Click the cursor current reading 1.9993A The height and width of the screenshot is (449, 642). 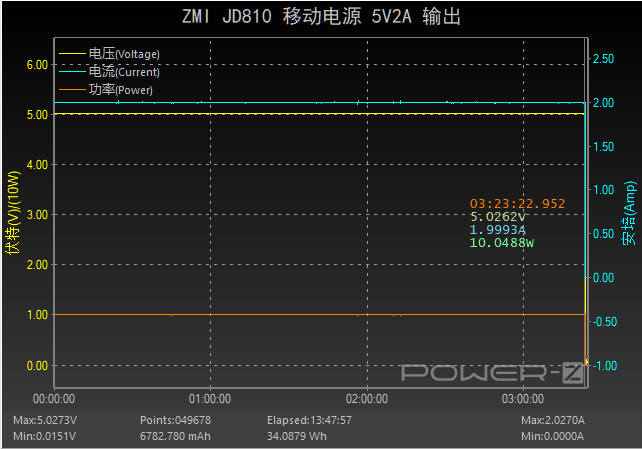pos(497,230)
